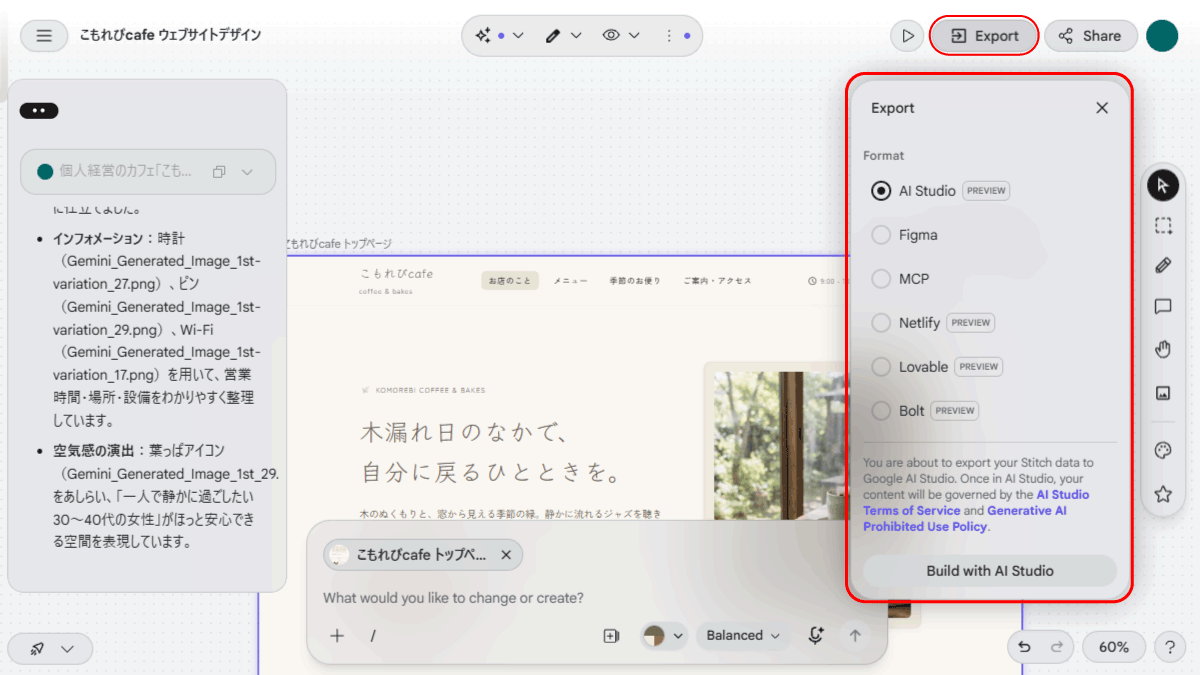
Task: Click the image tool in right toolbar
Action: (1162, 393)
